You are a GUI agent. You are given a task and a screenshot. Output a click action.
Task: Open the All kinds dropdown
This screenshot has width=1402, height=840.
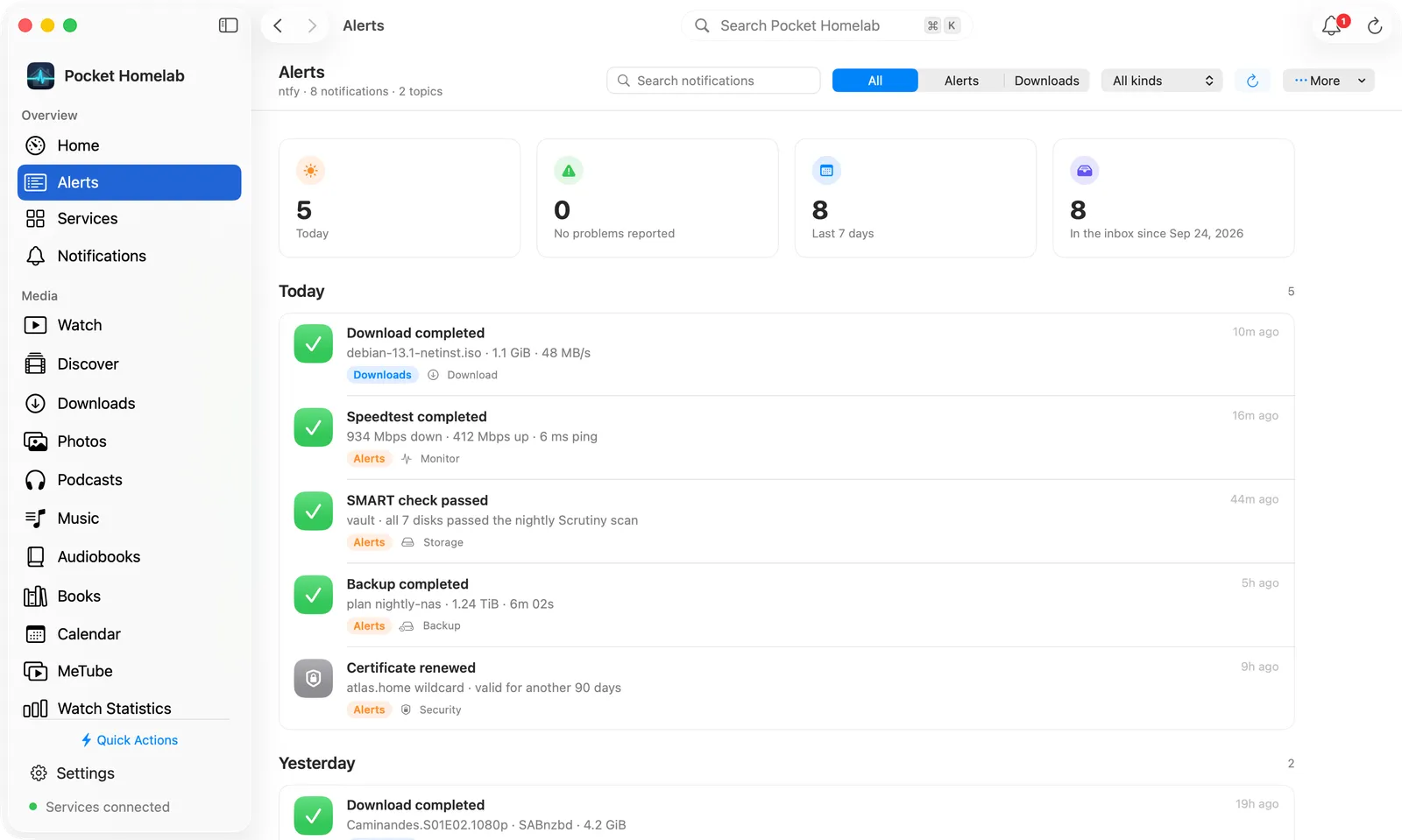(1162, 81)
